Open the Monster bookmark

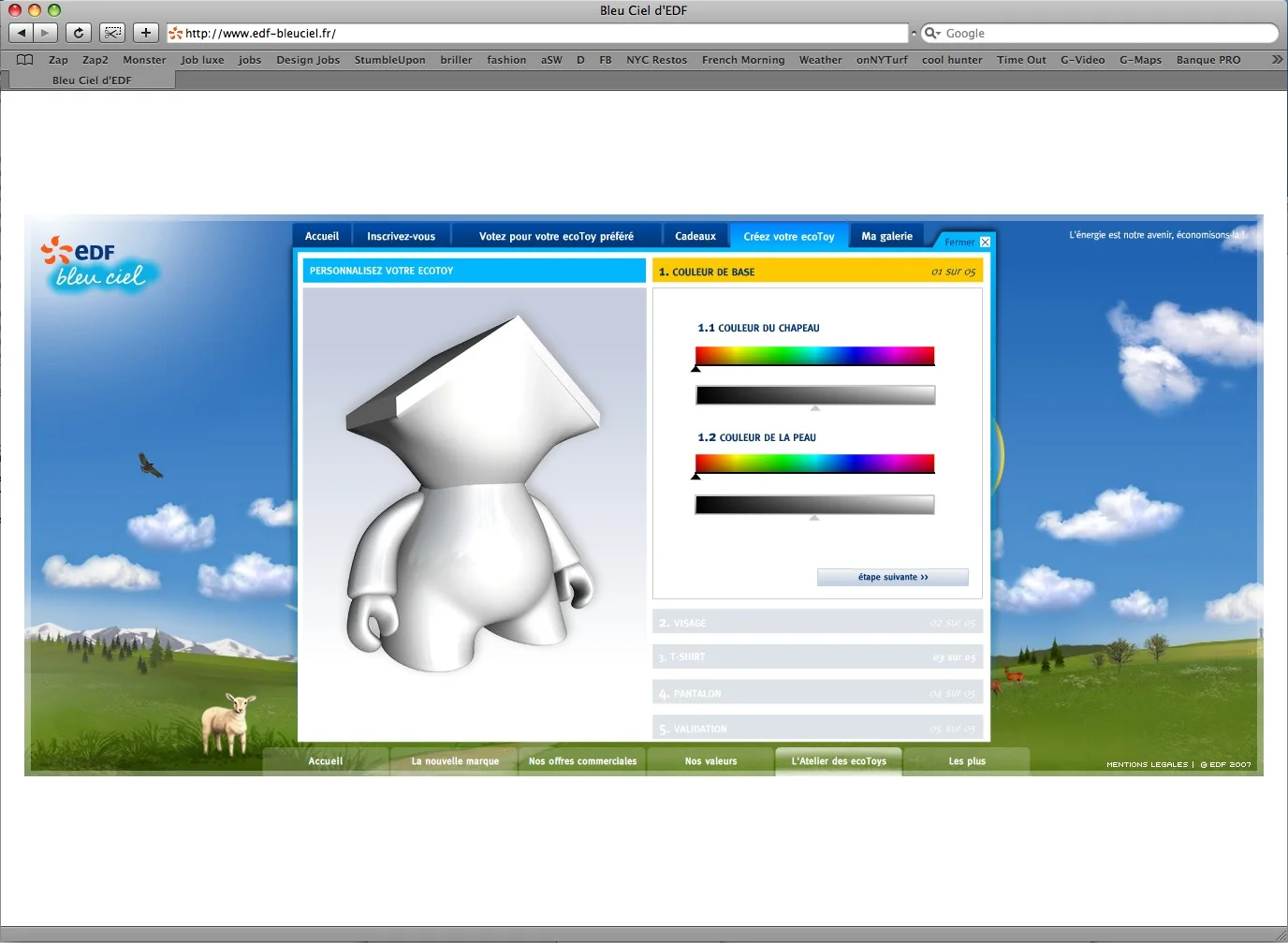(144, 60)
